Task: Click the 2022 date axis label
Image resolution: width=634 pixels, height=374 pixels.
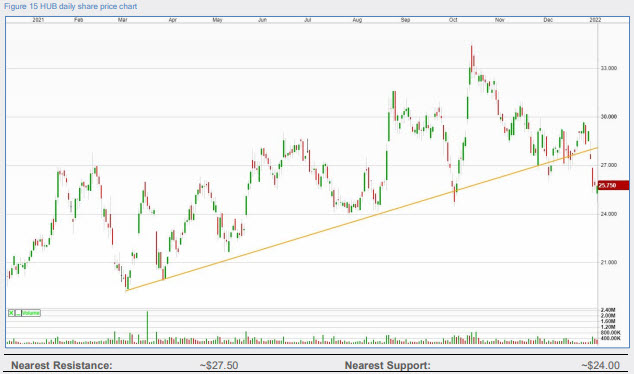Action: tap(595, 20)
